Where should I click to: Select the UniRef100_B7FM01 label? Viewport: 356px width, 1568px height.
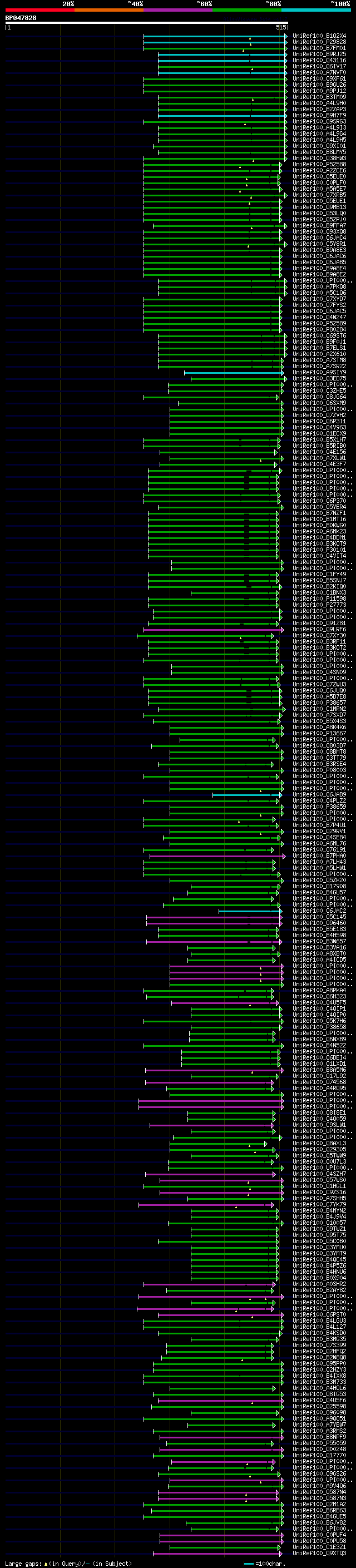319,48
